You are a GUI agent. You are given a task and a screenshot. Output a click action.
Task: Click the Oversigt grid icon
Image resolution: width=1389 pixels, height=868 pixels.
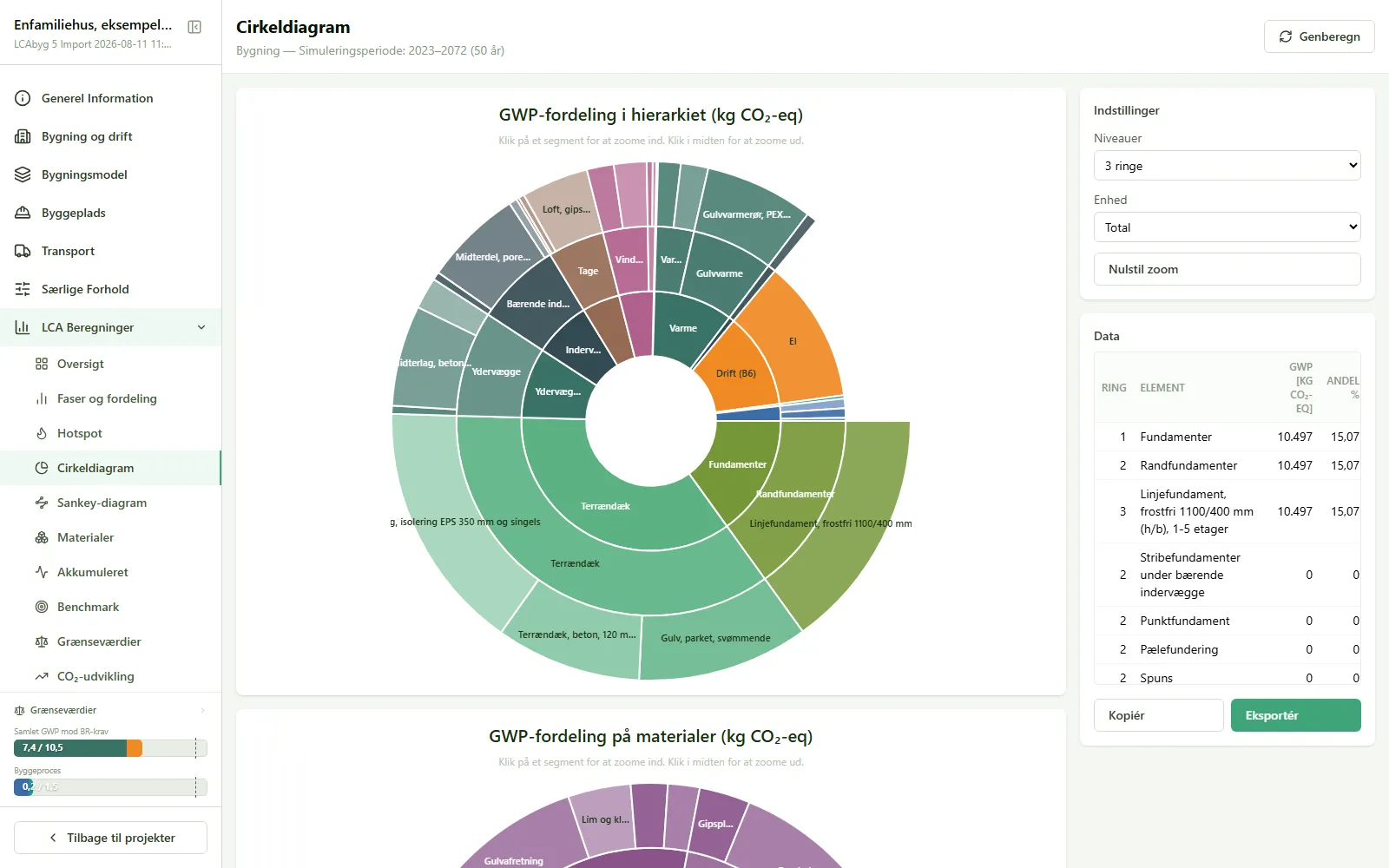coord(42,364)
